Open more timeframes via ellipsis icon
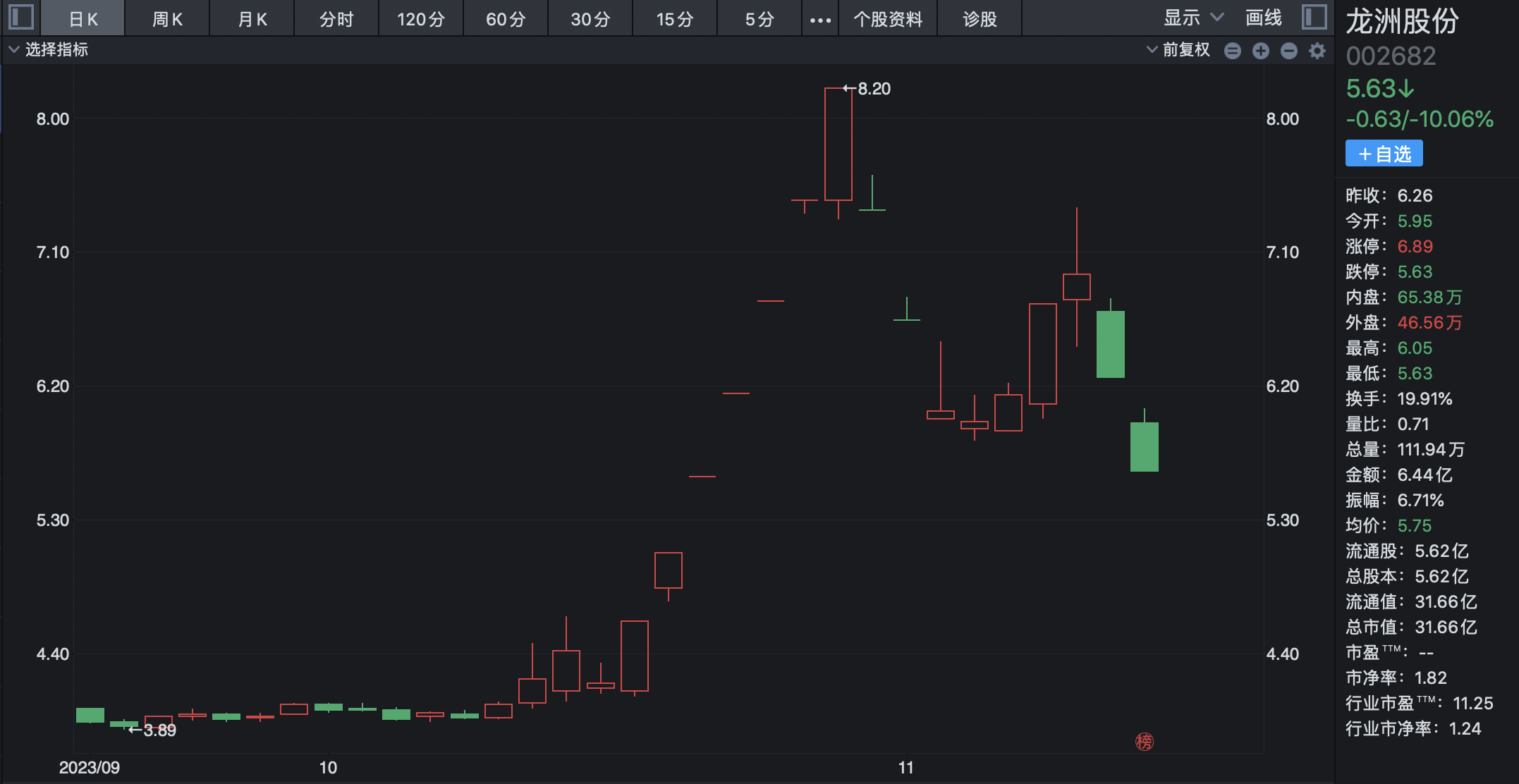Viewport: 1519px width, 784px height. tap(820, 20)
